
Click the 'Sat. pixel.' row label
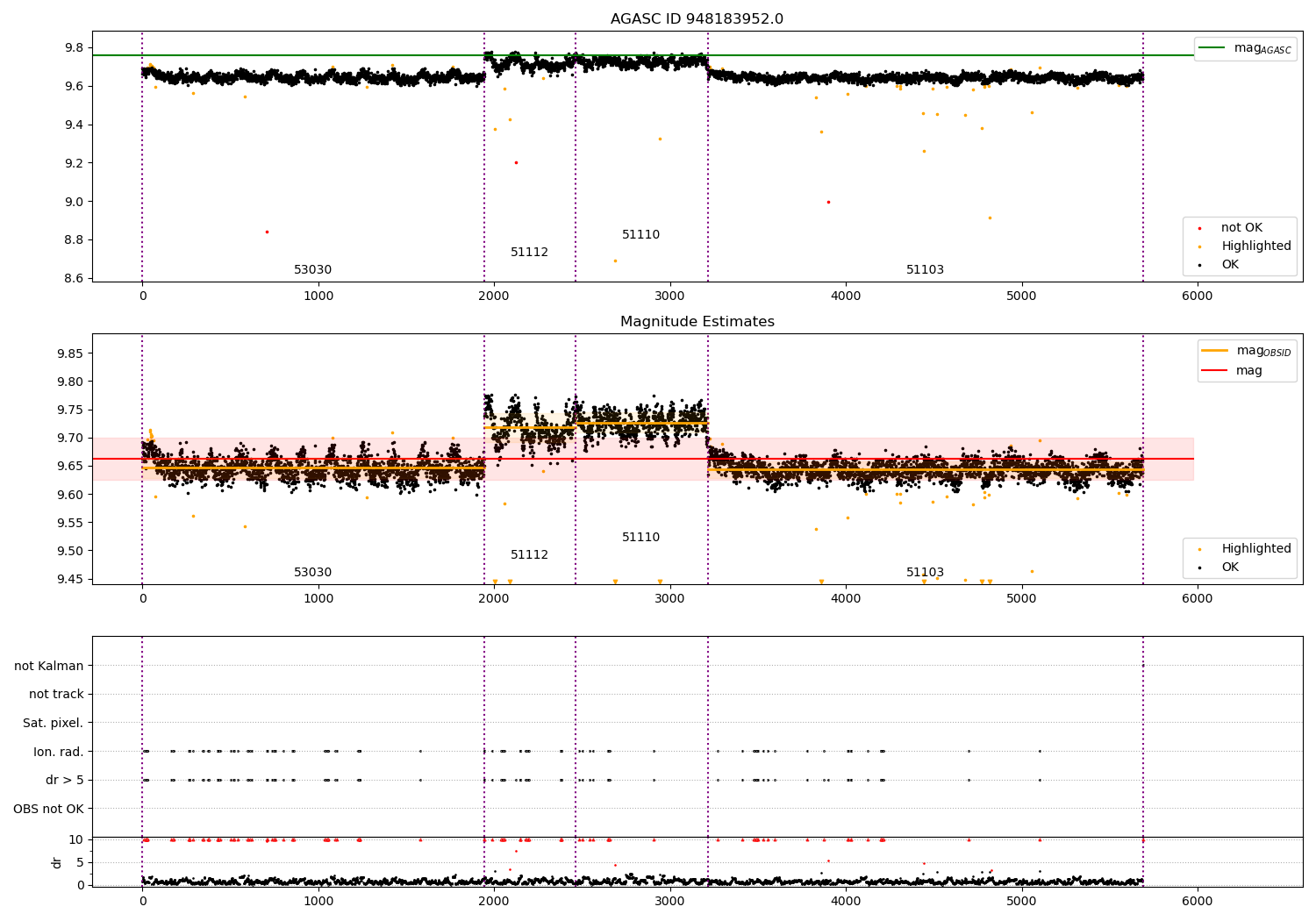pos(53,723)
